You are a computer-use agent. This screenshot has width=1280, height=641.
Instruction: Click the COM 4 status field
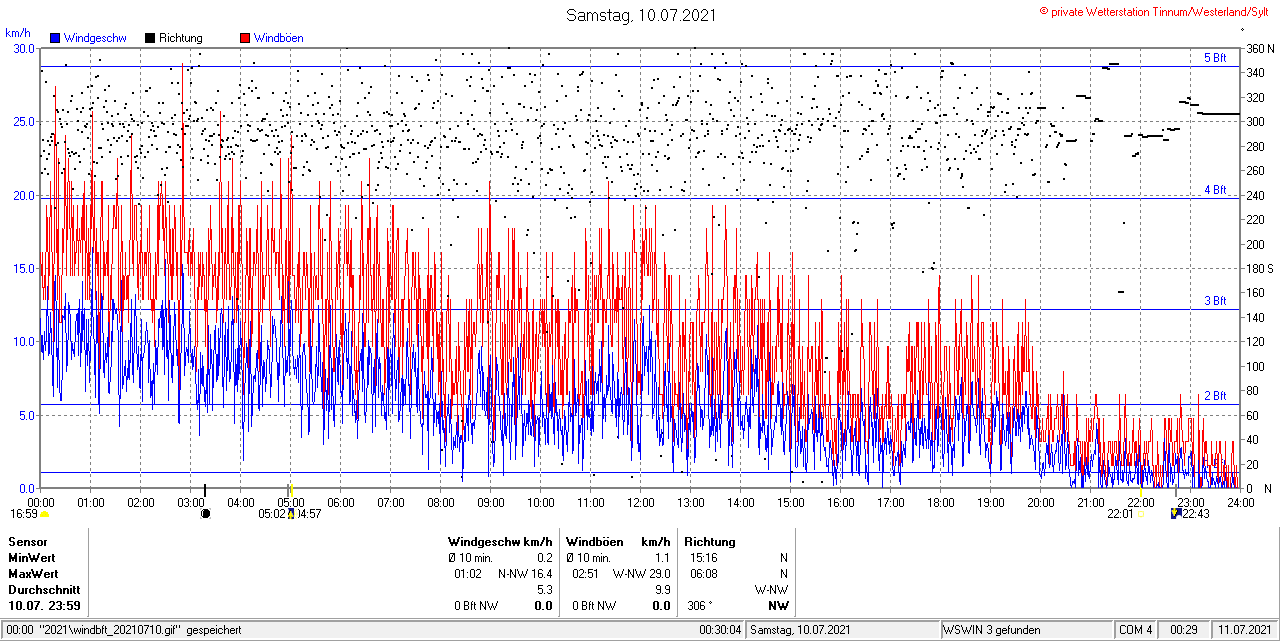pos(1136,630)
